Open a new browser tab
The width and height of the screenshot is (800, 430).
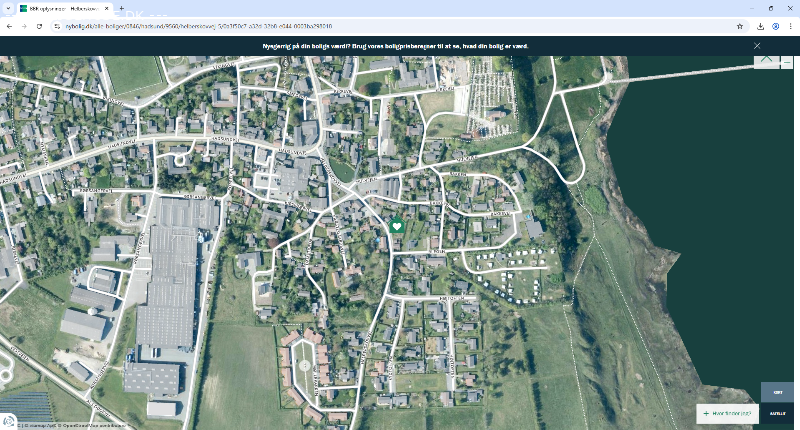pos(121,8)
